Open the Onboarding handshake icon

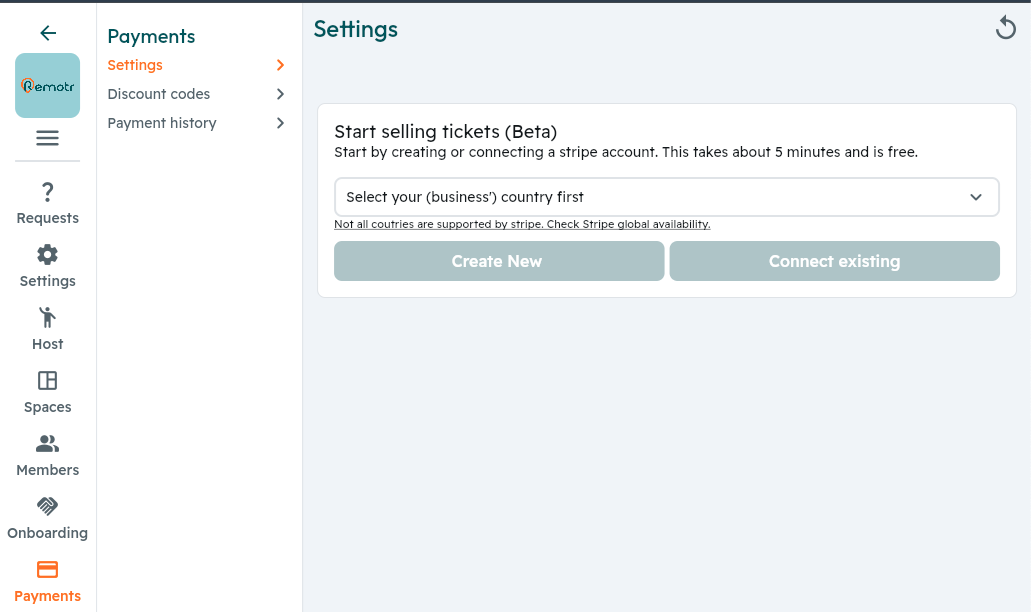pyautogui.click(x=47, y=506)
